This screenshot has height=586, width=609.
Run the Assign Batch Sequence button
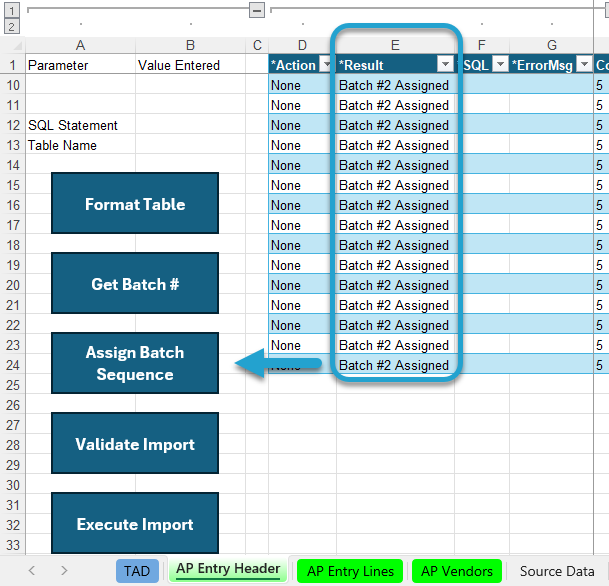pyautogui.click(x=135, y=363)
